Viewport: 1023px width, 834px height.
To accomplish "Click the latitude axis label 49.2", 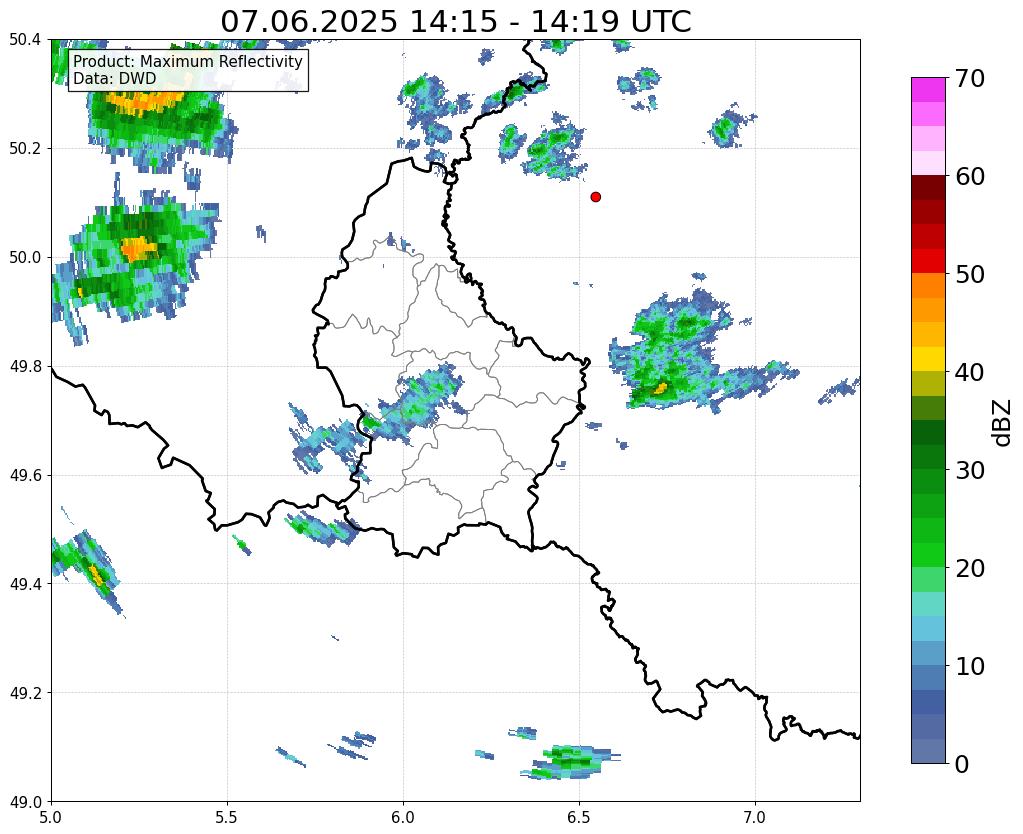I will (x=25, y=692).
